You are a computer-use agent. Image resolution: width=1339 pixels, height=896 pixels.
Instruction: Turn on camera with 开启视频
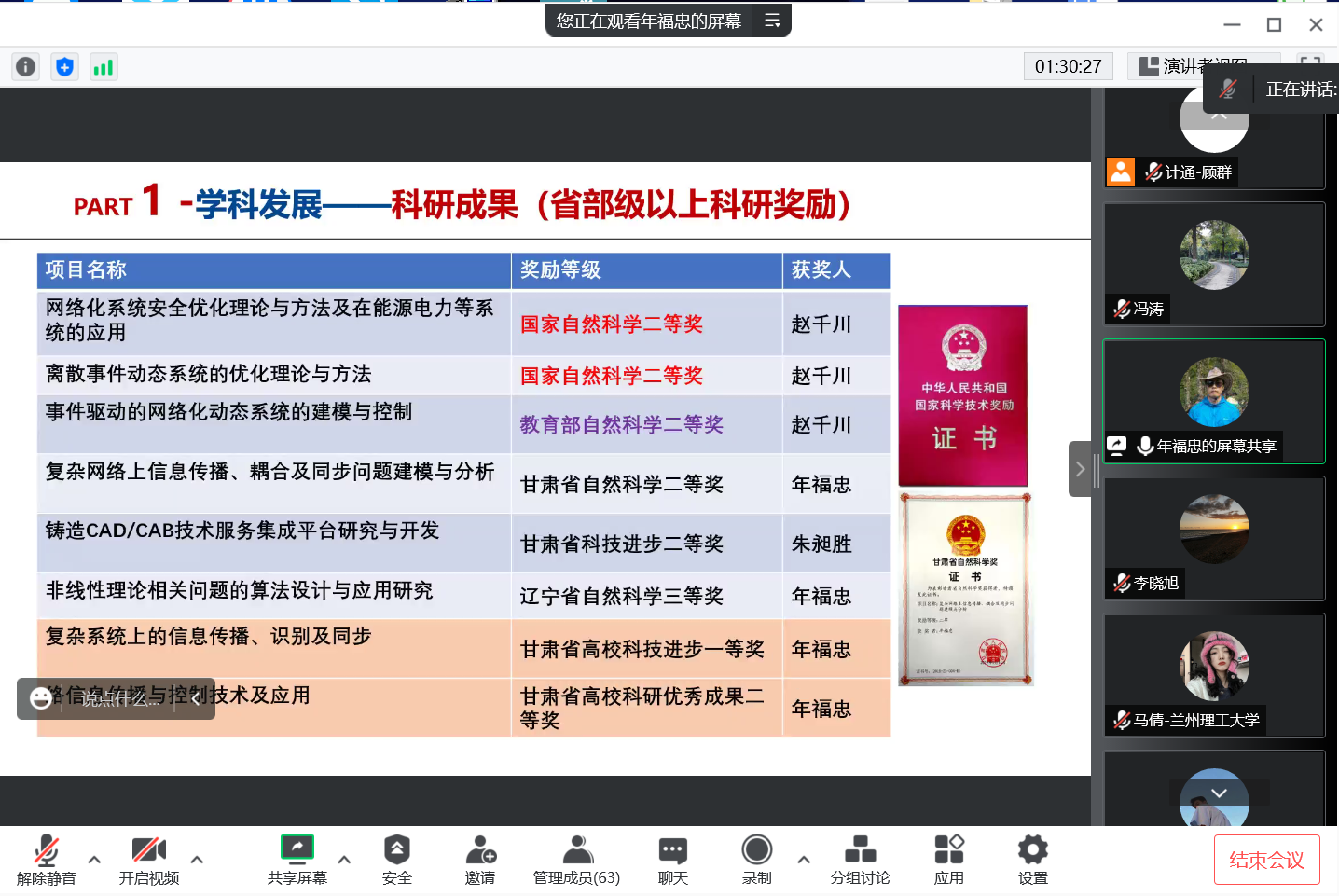pyautogui.click(x=149, y=859)
